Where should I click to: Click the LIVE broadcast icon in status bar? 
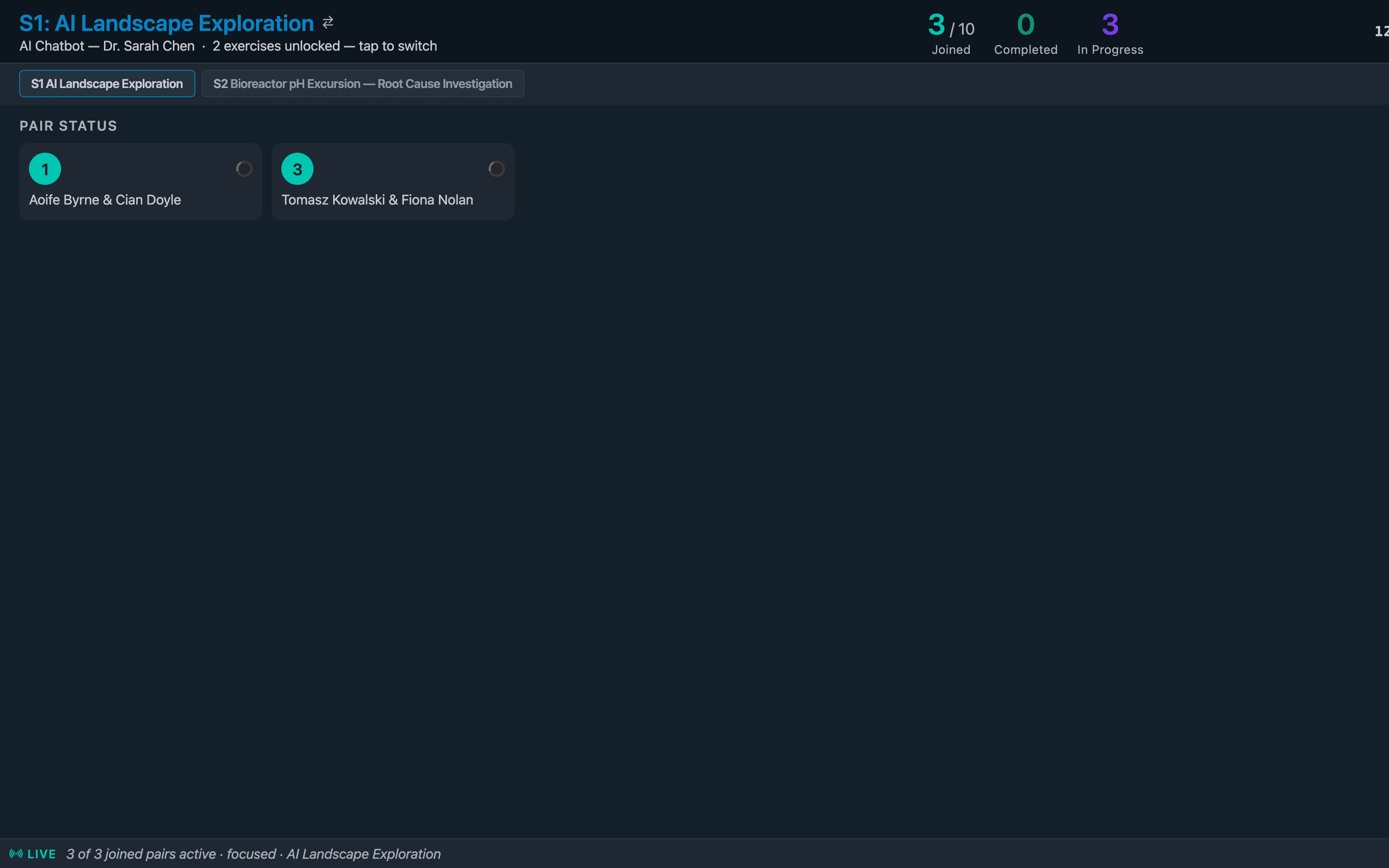(x=16, y=854)
